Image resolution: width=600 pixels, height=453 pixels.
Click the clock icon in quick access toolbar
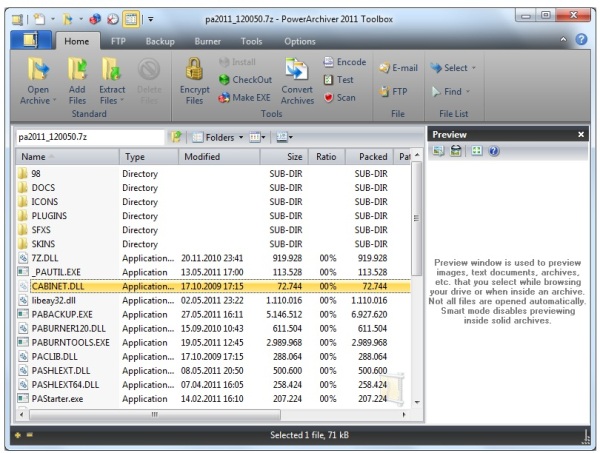click(112, 19)
